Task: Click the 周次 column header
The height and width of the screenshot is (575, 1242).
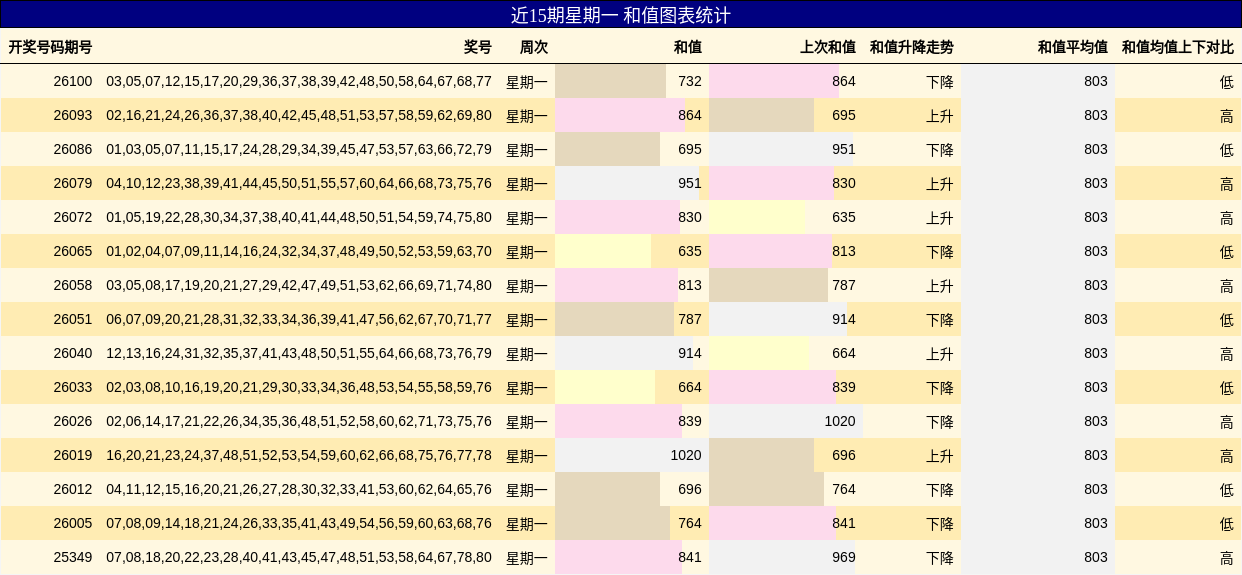Action: pyautogui.click(x=534, y=47)
